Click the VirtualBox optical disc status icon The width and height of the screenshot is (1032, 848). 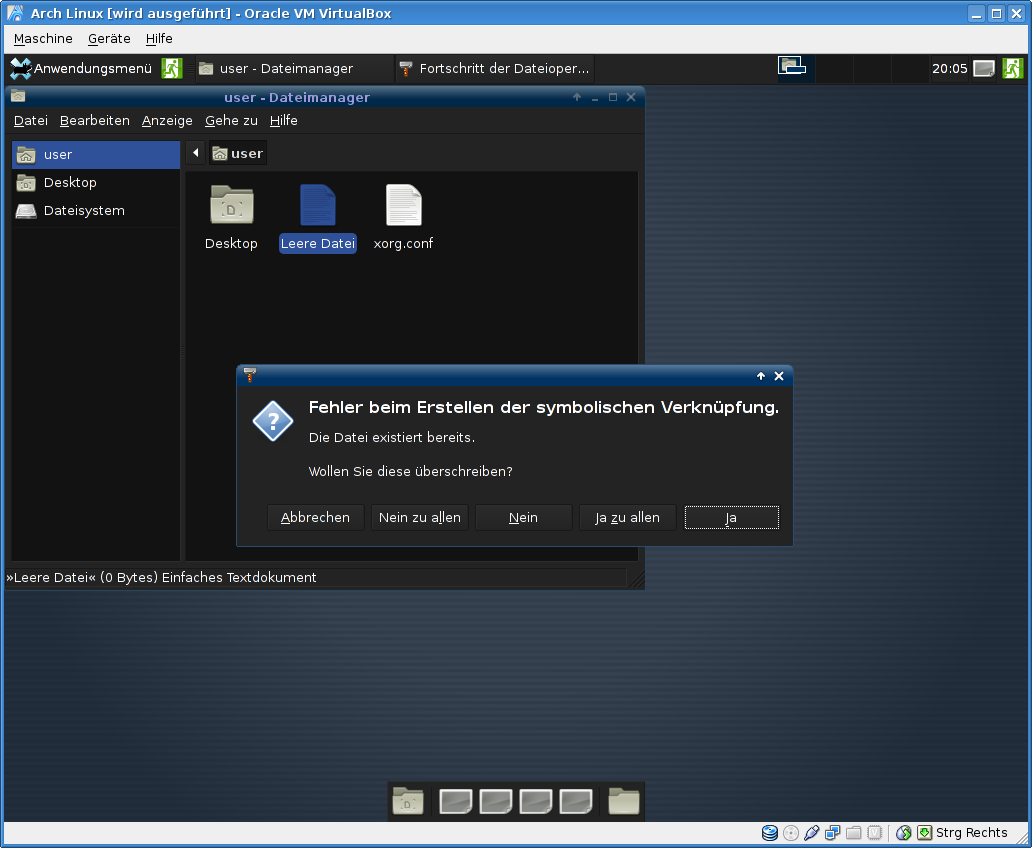(791, 833)
